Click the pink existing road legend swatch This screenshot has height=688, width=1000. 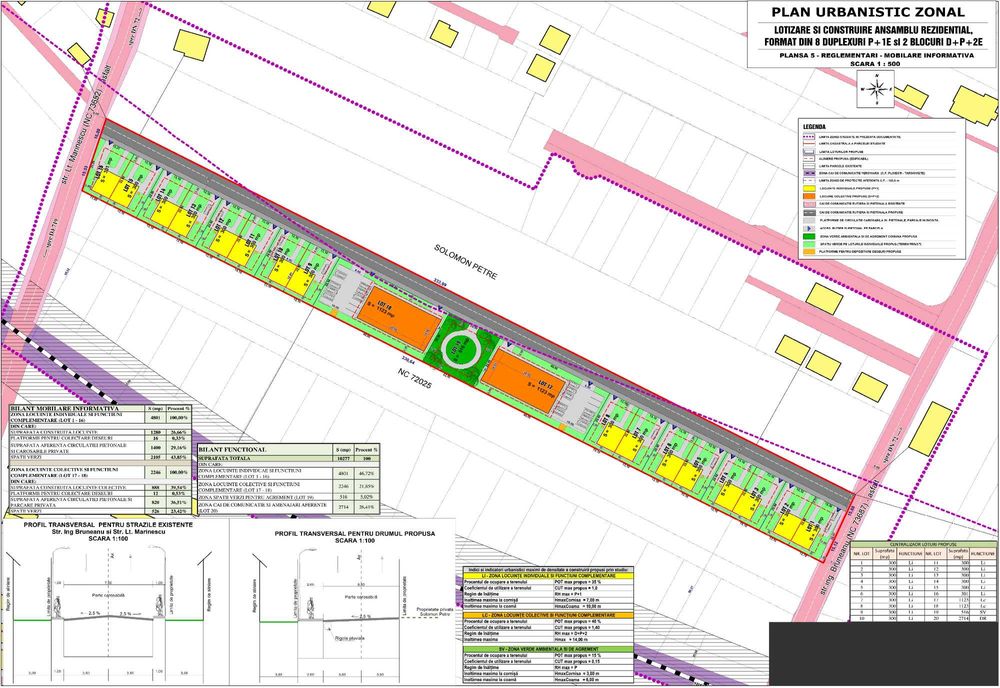[x=809, y=204]
